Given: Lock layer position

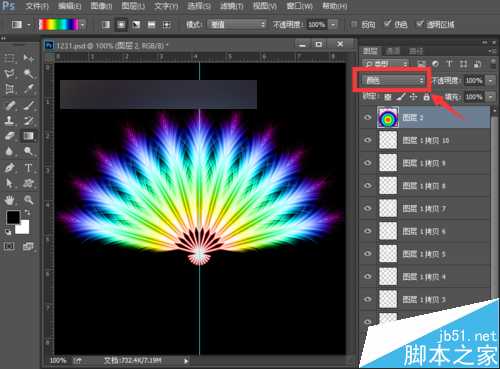Looking at the screenshot, I should (x=414, y=97).
